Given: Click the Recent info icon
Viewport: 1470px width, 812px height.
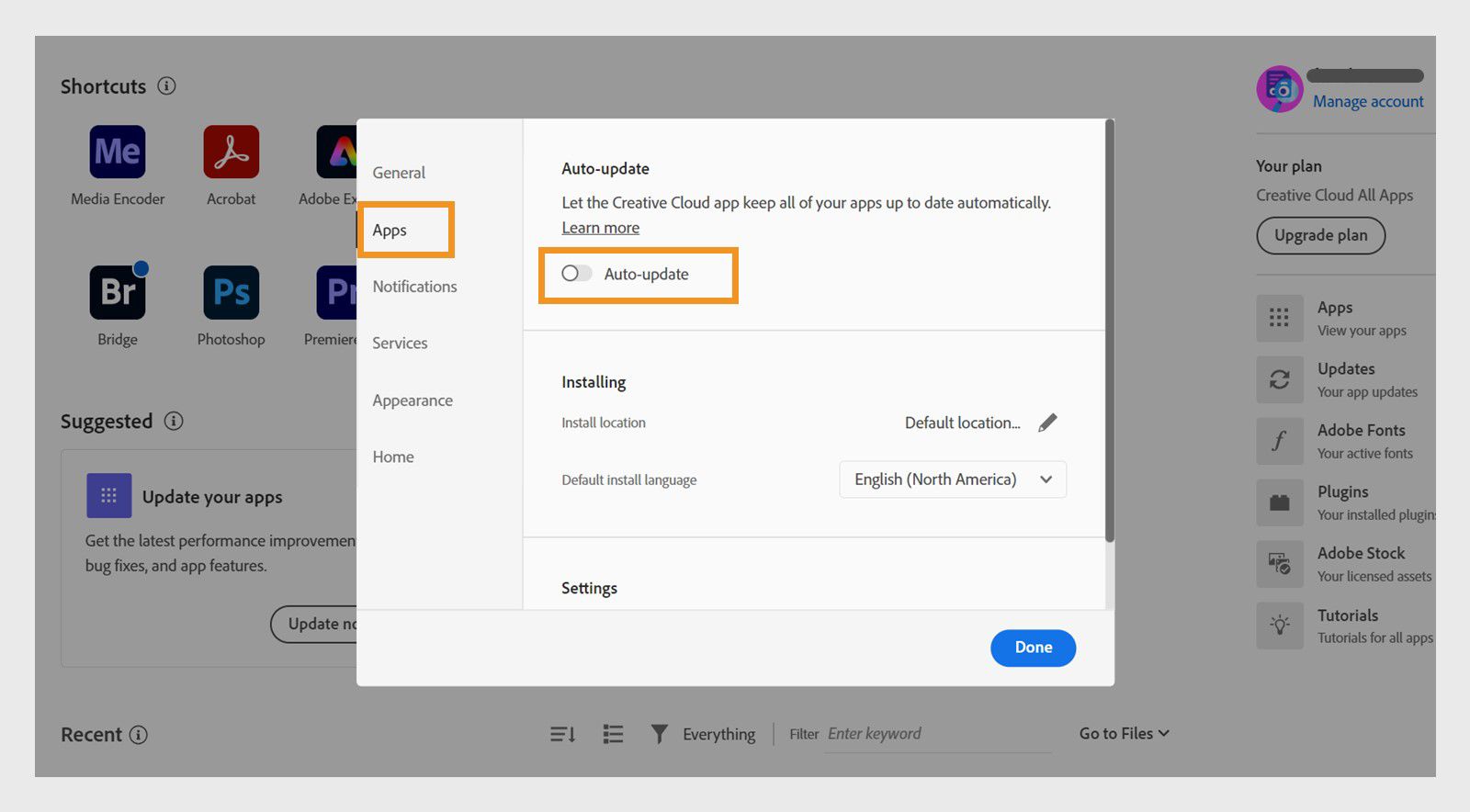Looking at the screenshot, I should coord(138,735).
